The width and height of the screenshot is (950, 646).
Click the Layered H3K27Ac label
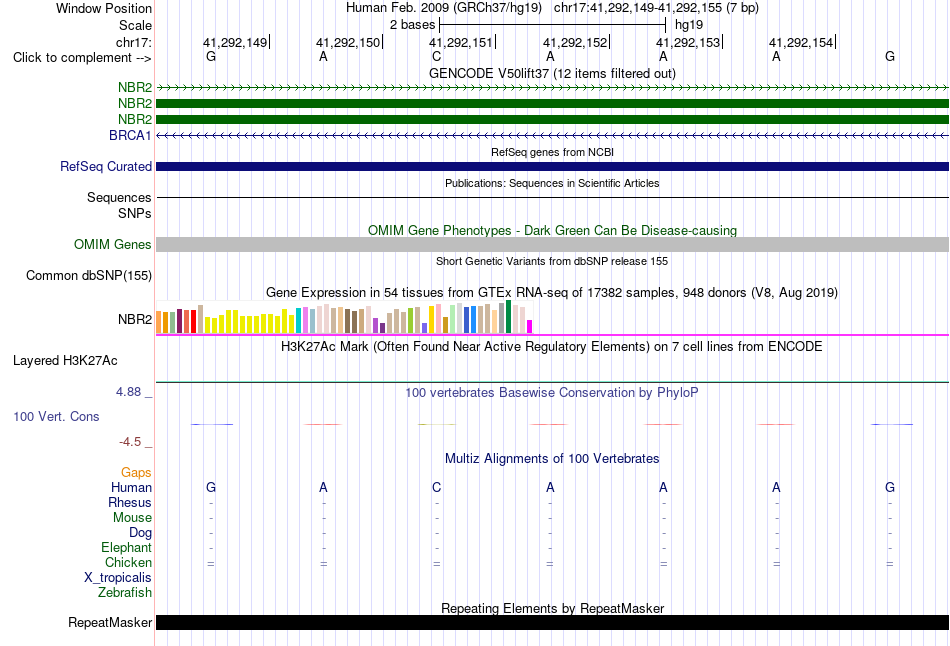tap(65, 361)
